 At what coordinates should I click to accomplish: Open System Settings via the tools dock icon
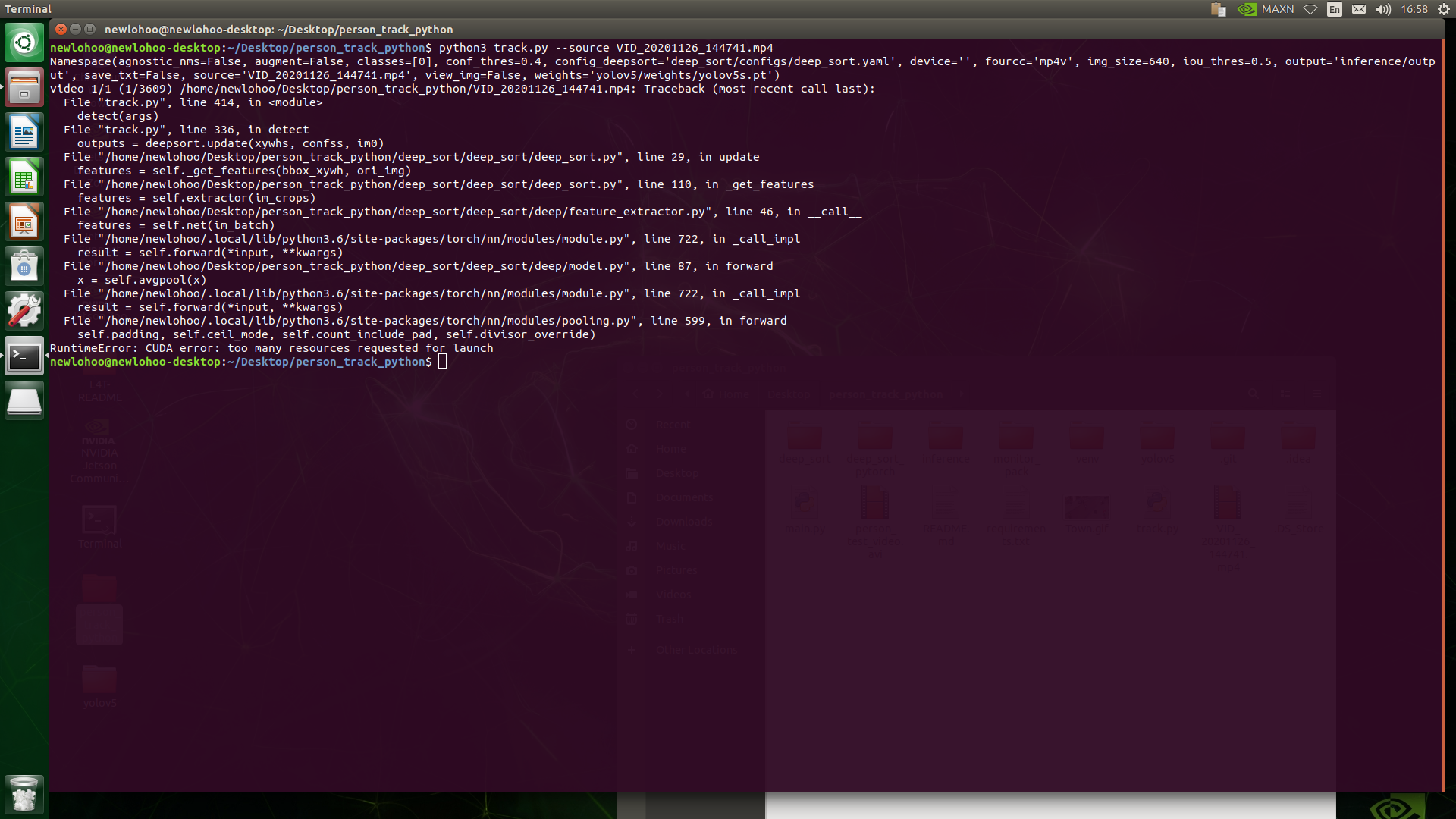click(24, 310)
